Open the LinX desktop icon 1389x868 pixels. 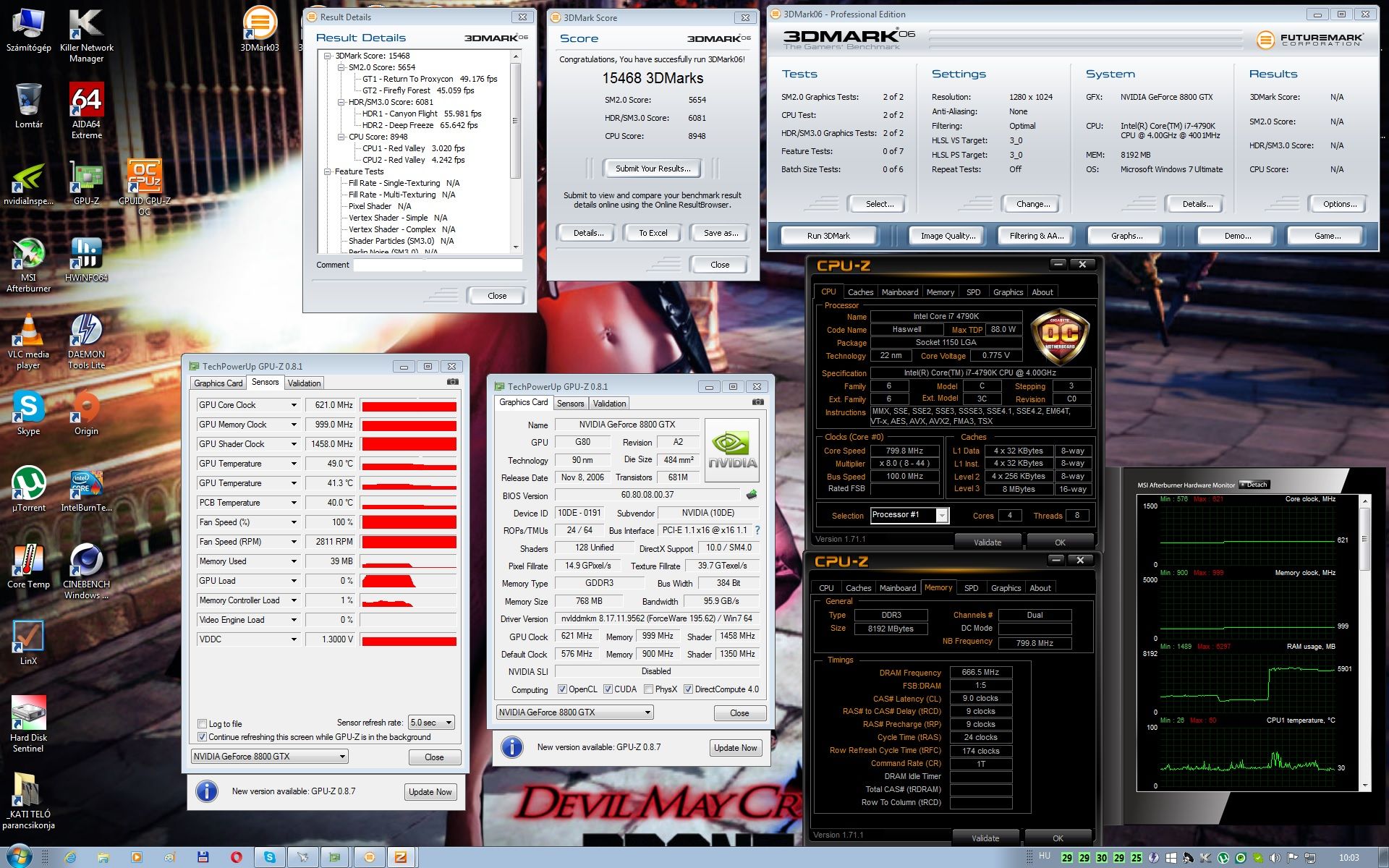point(28,644)
